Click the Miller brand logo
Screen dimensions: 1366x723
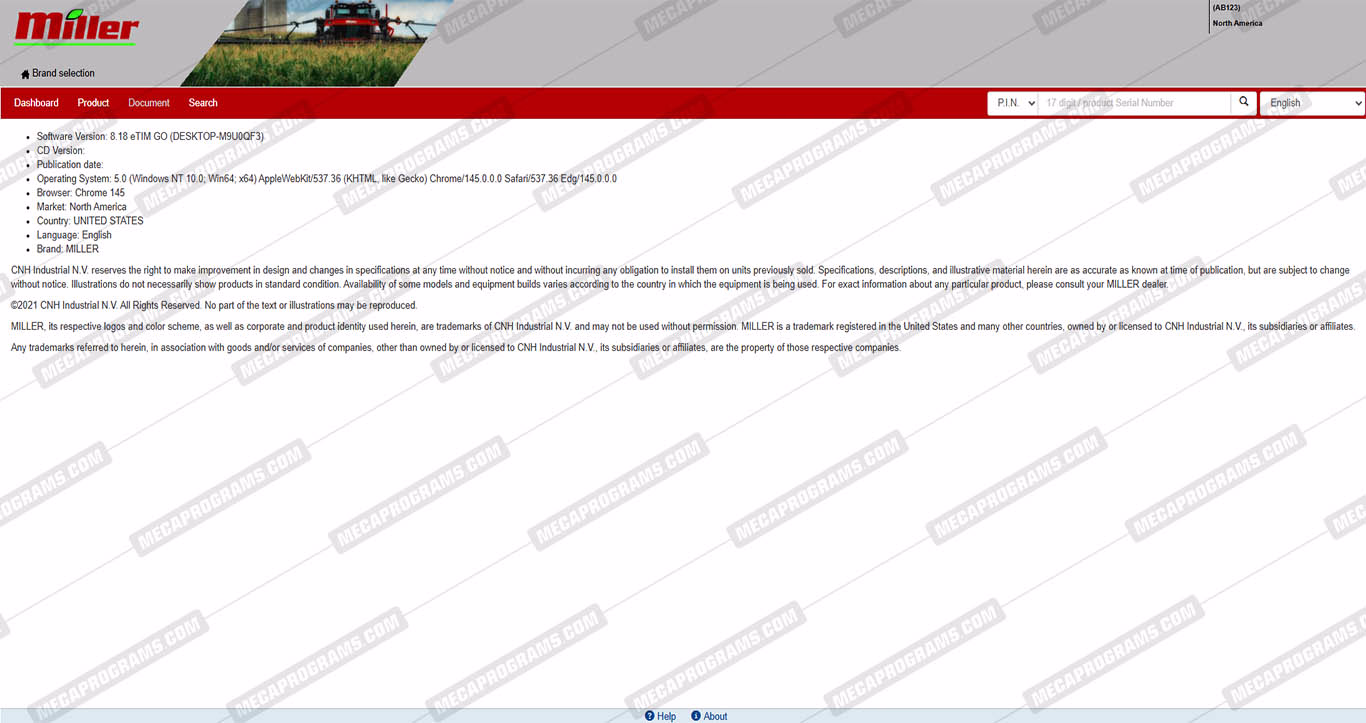76,27
